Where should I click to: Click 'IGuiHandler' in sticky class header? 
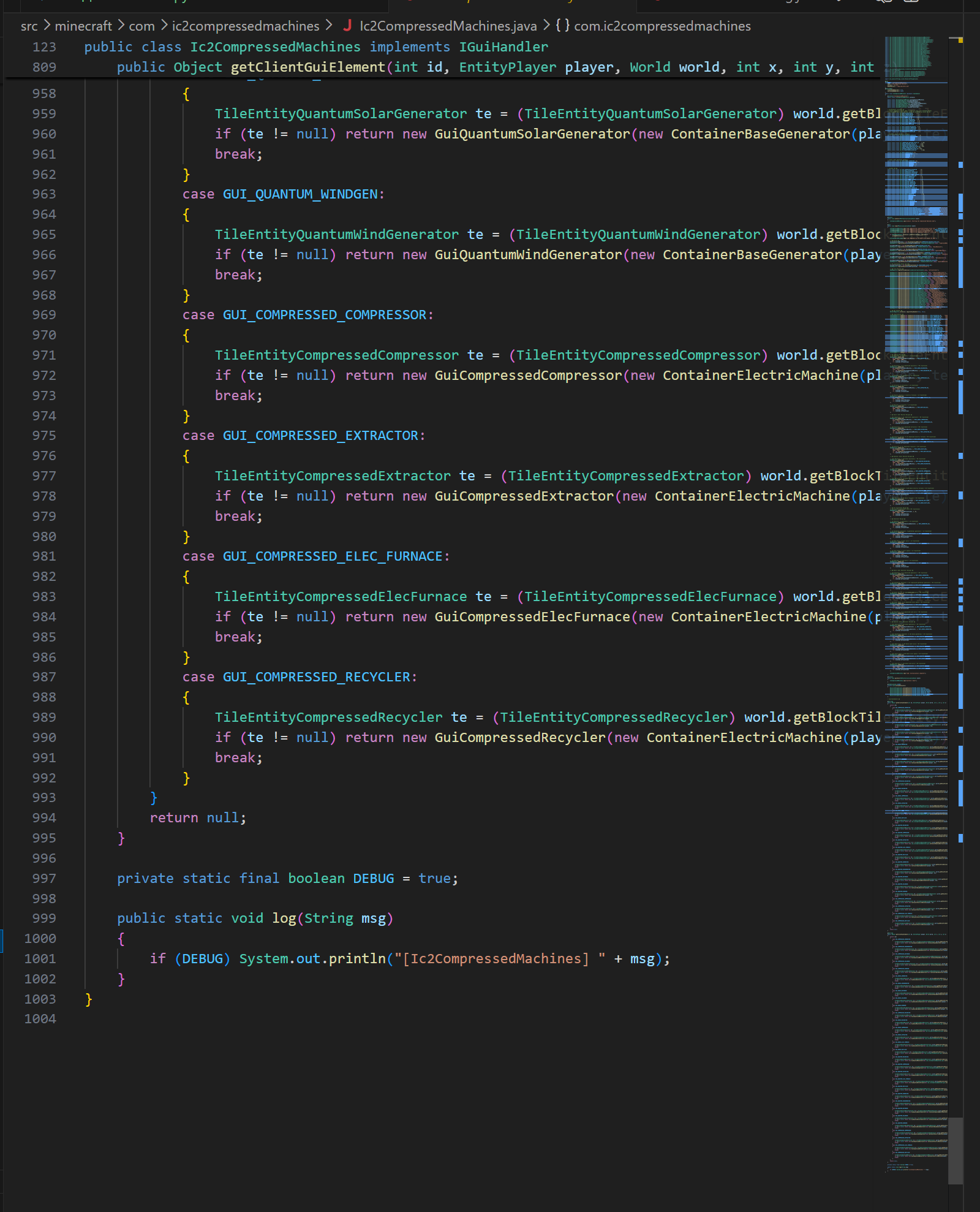[x=503, y=47]
